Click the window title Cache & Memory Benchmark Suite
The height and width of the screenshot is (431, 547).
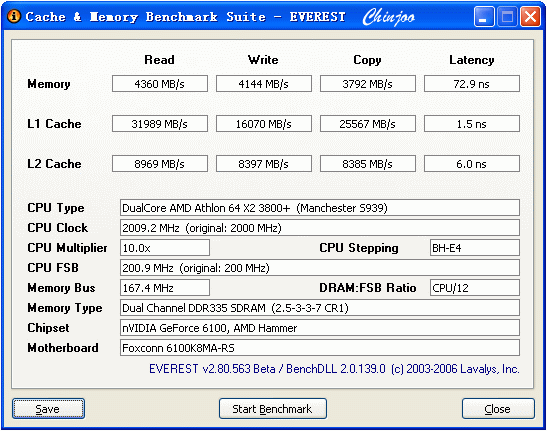pyautogui.click(x=146, y=16)
